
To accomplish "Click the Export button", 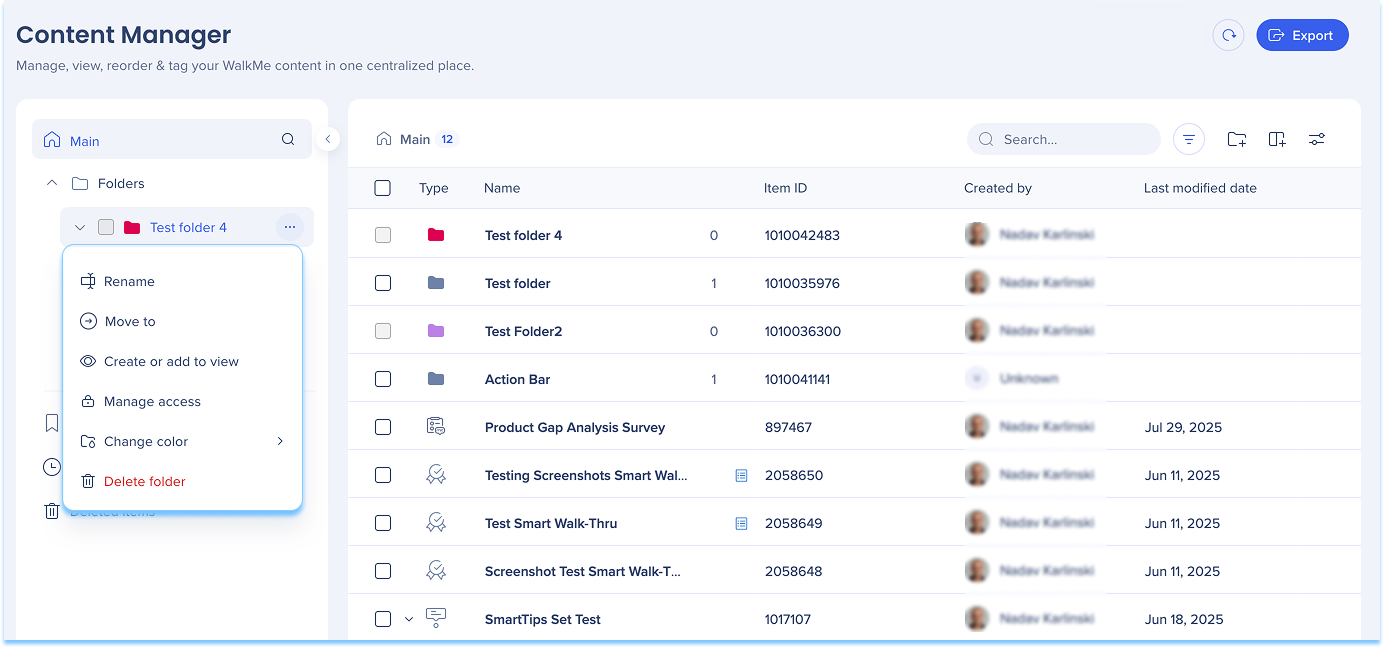I will [x=1302, y=35].
